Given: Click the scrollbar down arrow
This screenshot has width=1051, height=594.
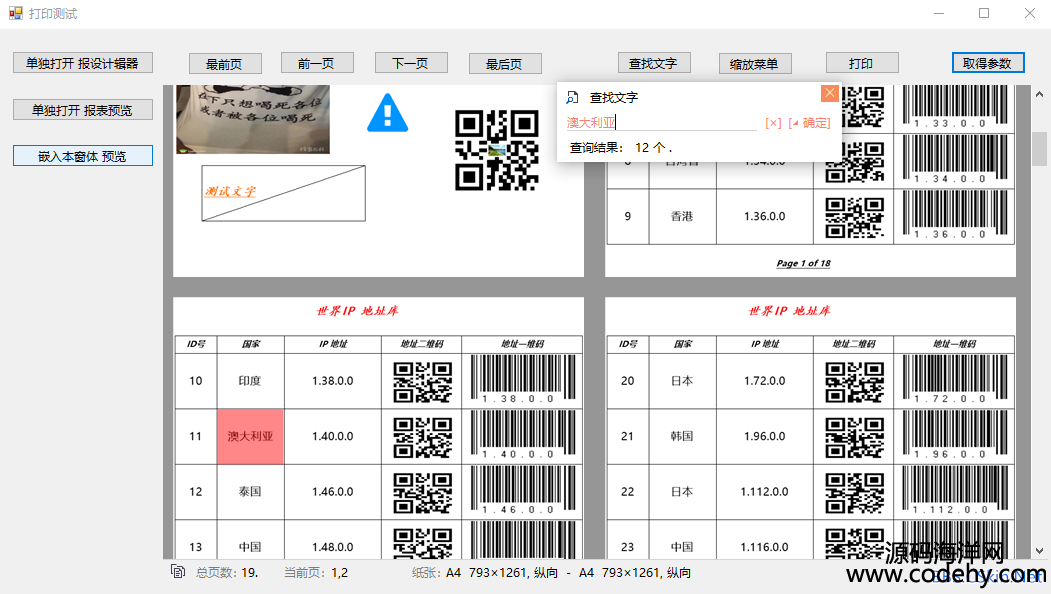Looking at the screenshot, I should click(1039, 551).
